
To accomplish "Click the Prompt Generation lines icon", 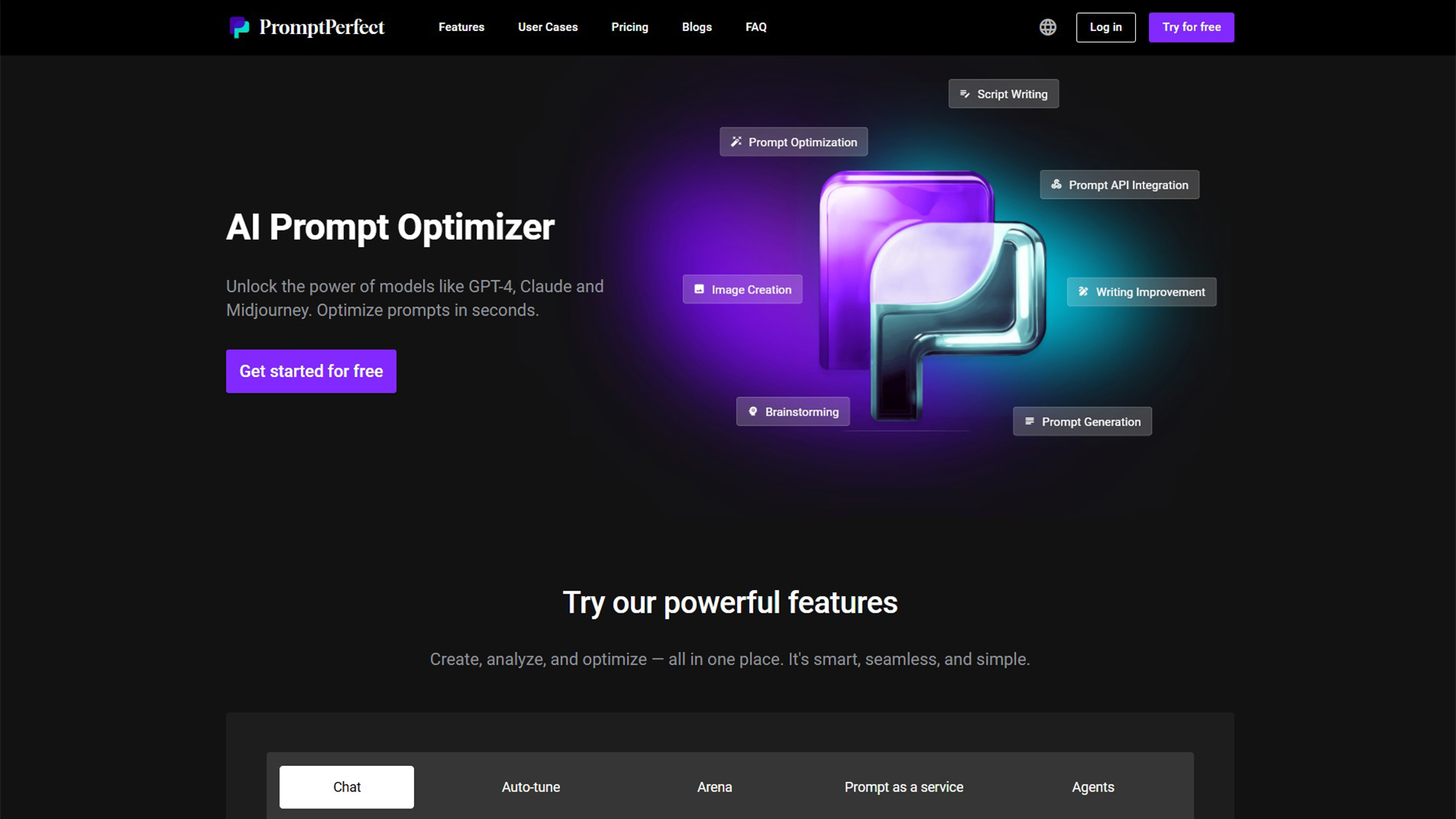I will tap(1029, 422).
